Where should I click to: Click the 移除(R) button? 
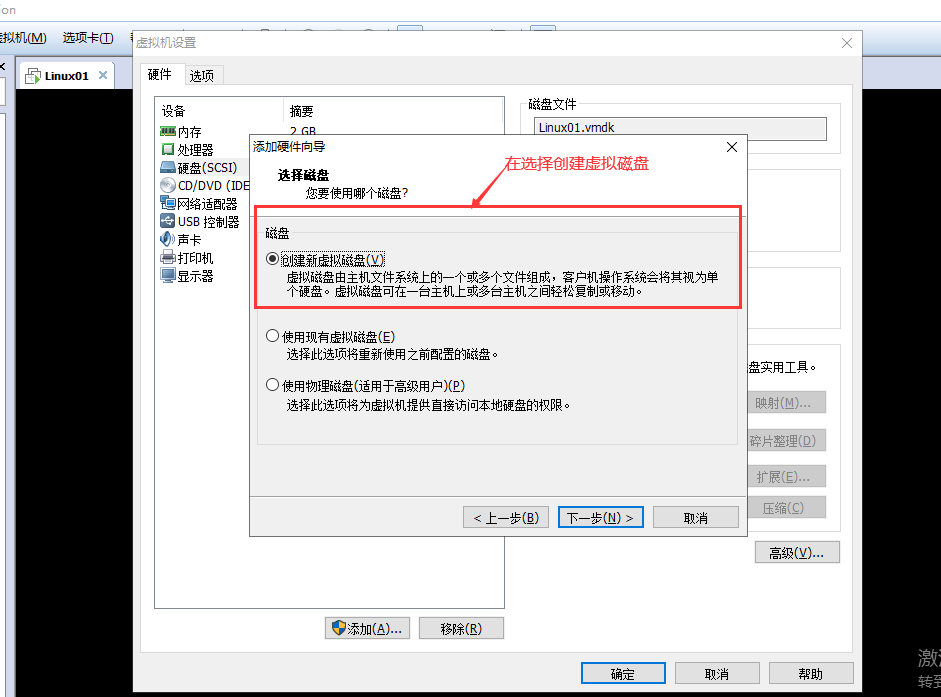[461, 629]
